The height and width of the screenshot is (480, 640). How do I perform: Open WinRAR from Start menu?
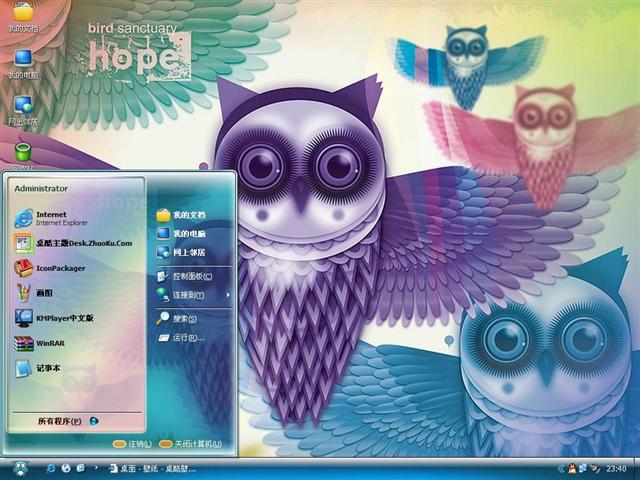point(40,343)
